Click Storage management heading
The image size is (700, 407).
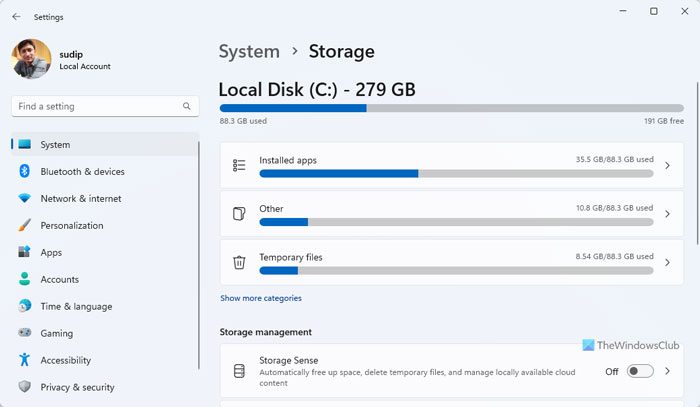(x=266, y=332)
